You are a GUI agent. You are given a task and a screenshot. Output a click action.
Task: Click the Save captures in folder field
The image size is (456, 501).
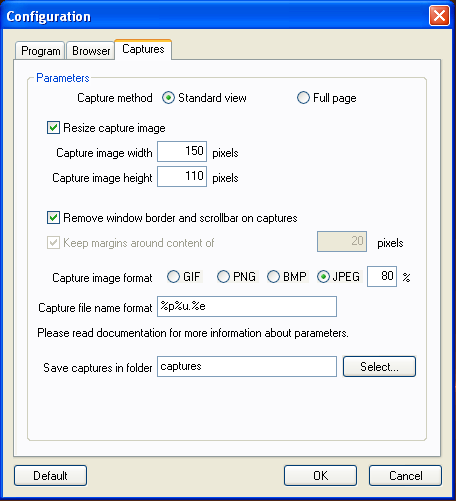pyautogui.click(x=247, y=366)
